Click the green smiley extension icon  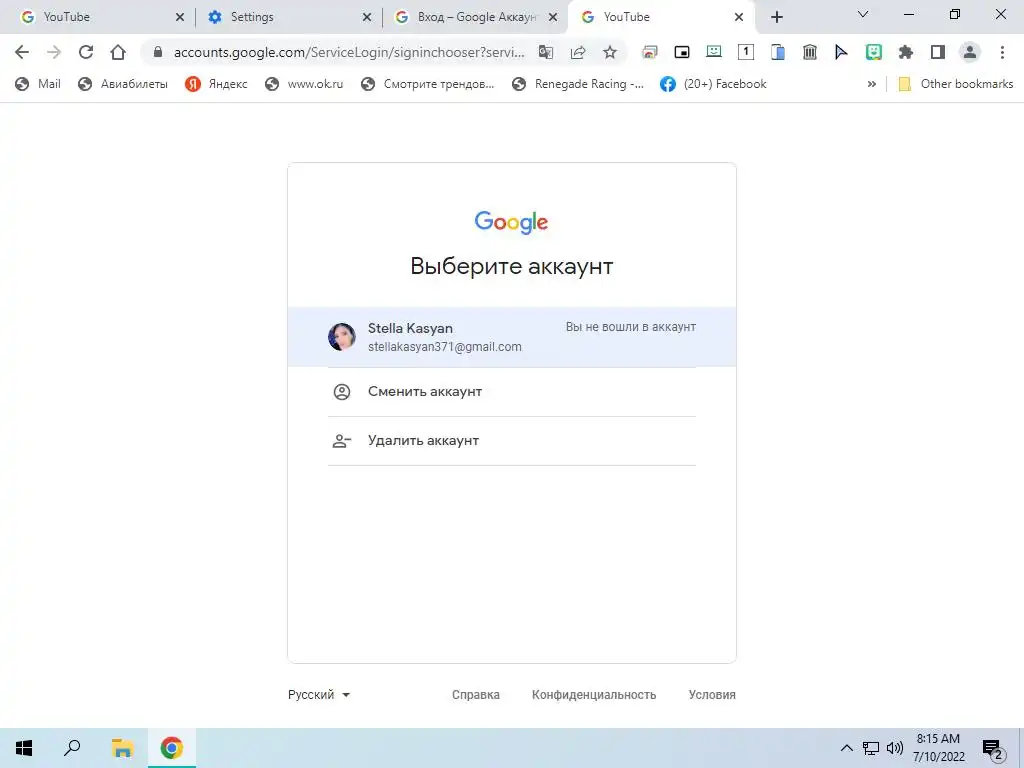[874, 52]
